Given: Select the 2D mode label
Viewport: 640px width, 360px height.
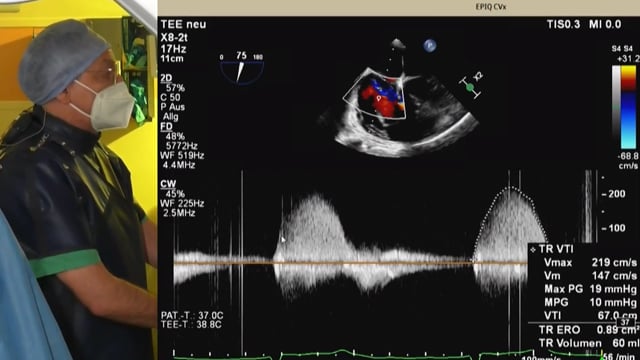Looking at the screenshot, I should pyautogui.click(x=166, y=78).
